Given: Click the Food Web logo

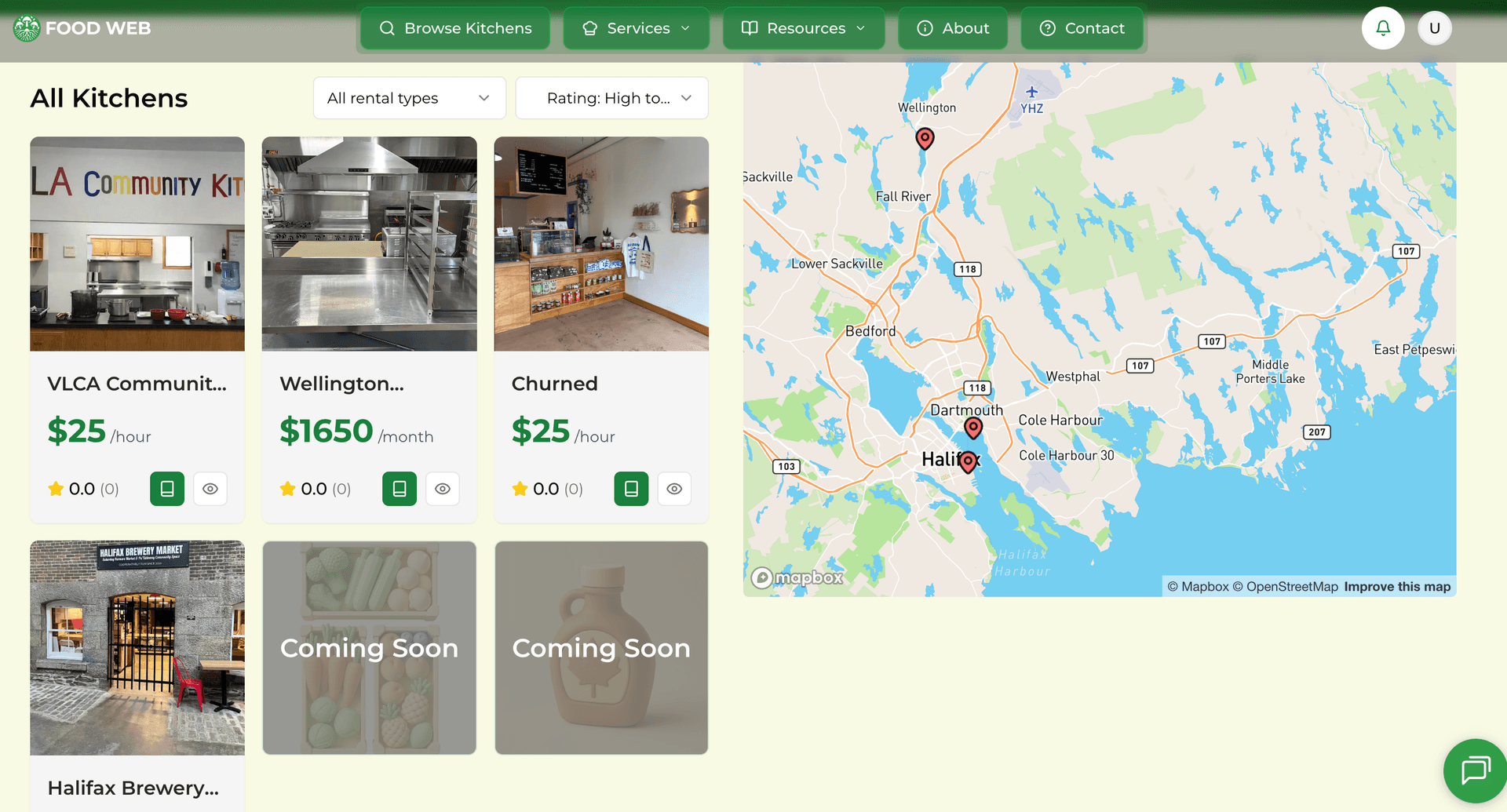Looking at the screenshot, I should pos(82,28).
